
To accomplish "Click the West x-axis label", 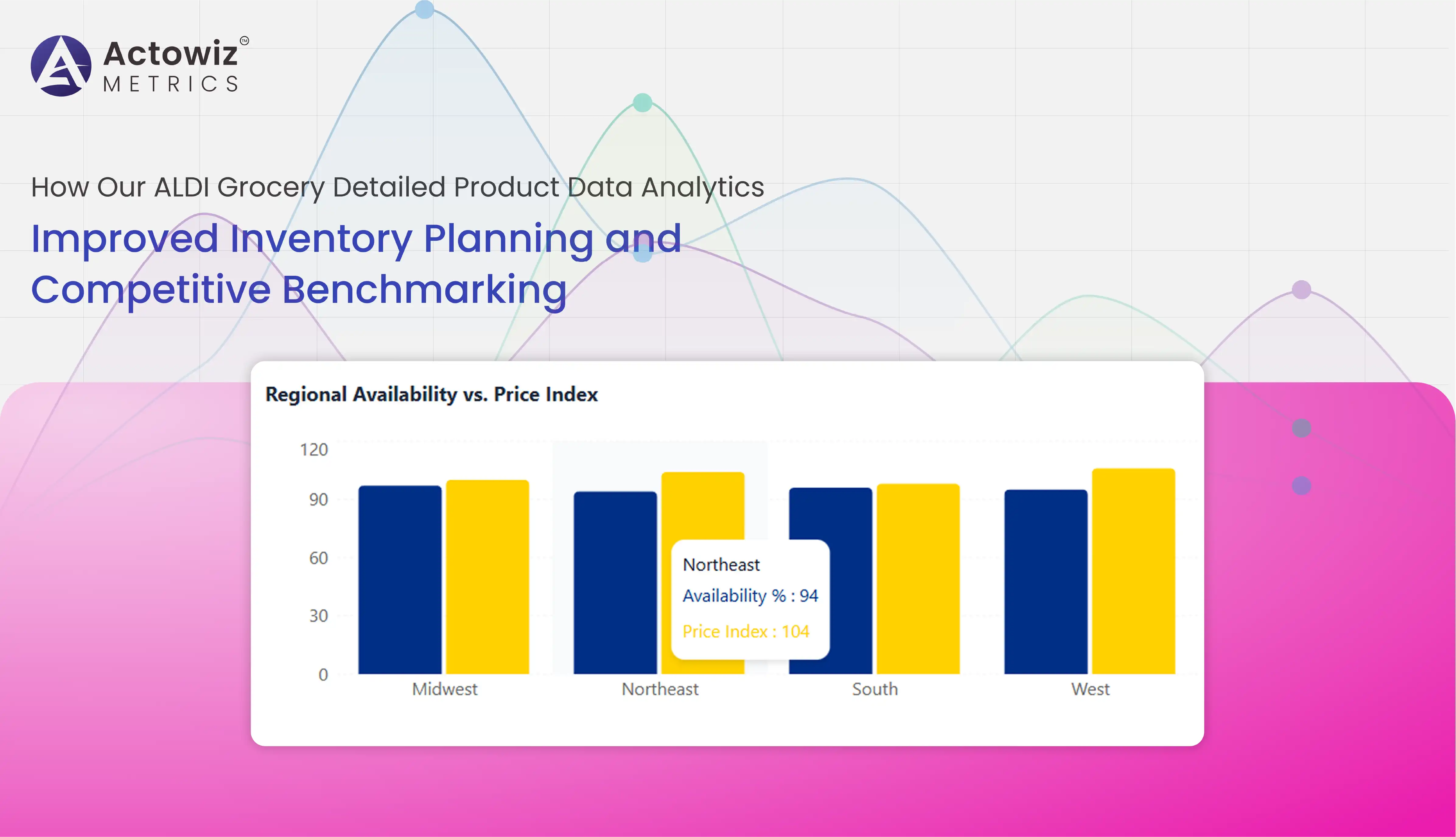I will [x=1090, y=689].
